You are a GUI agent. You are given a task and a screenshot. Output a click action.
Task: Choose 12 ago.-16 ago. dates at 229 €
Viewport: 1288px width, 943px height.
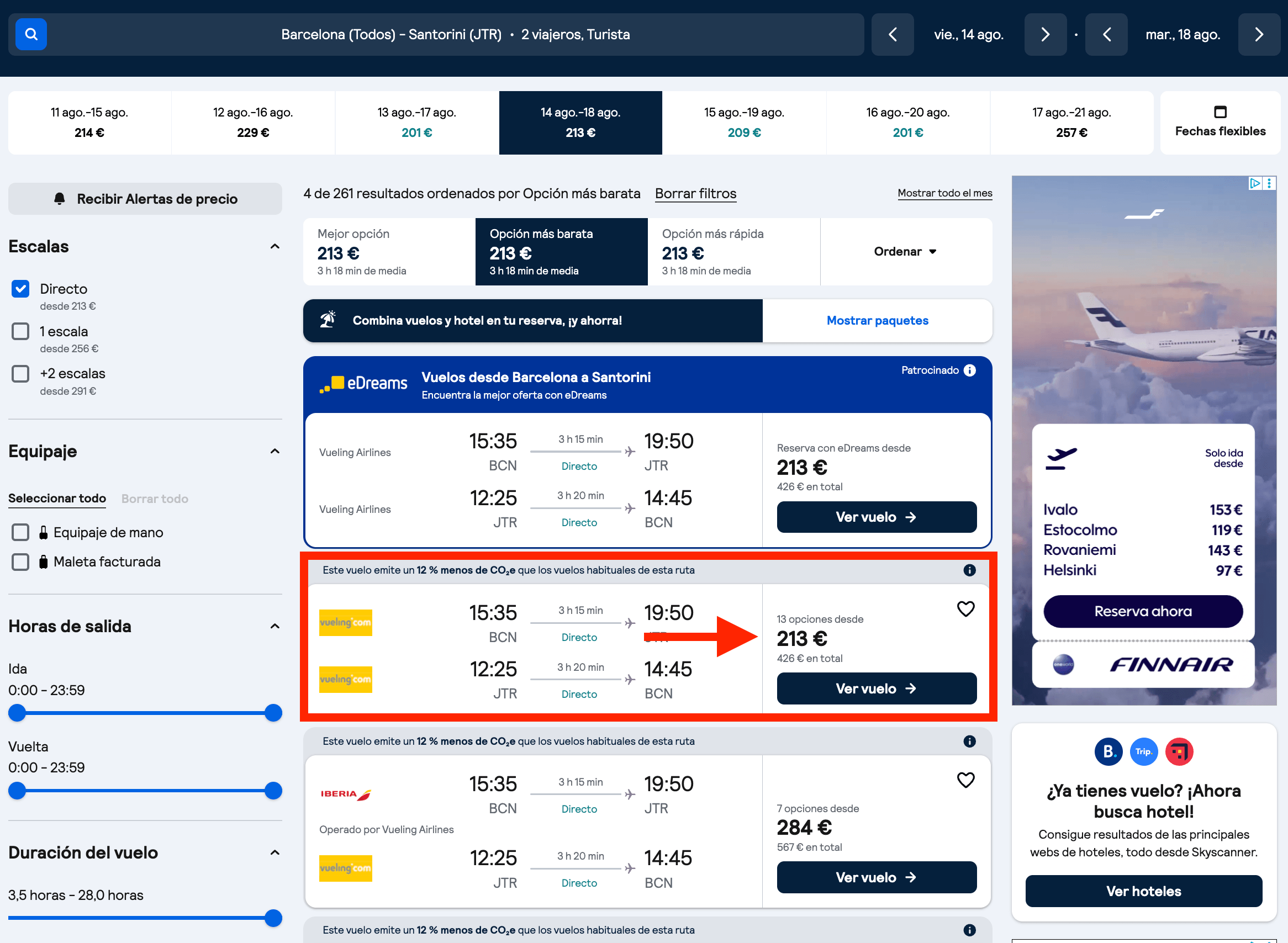[x=253, y=122]
